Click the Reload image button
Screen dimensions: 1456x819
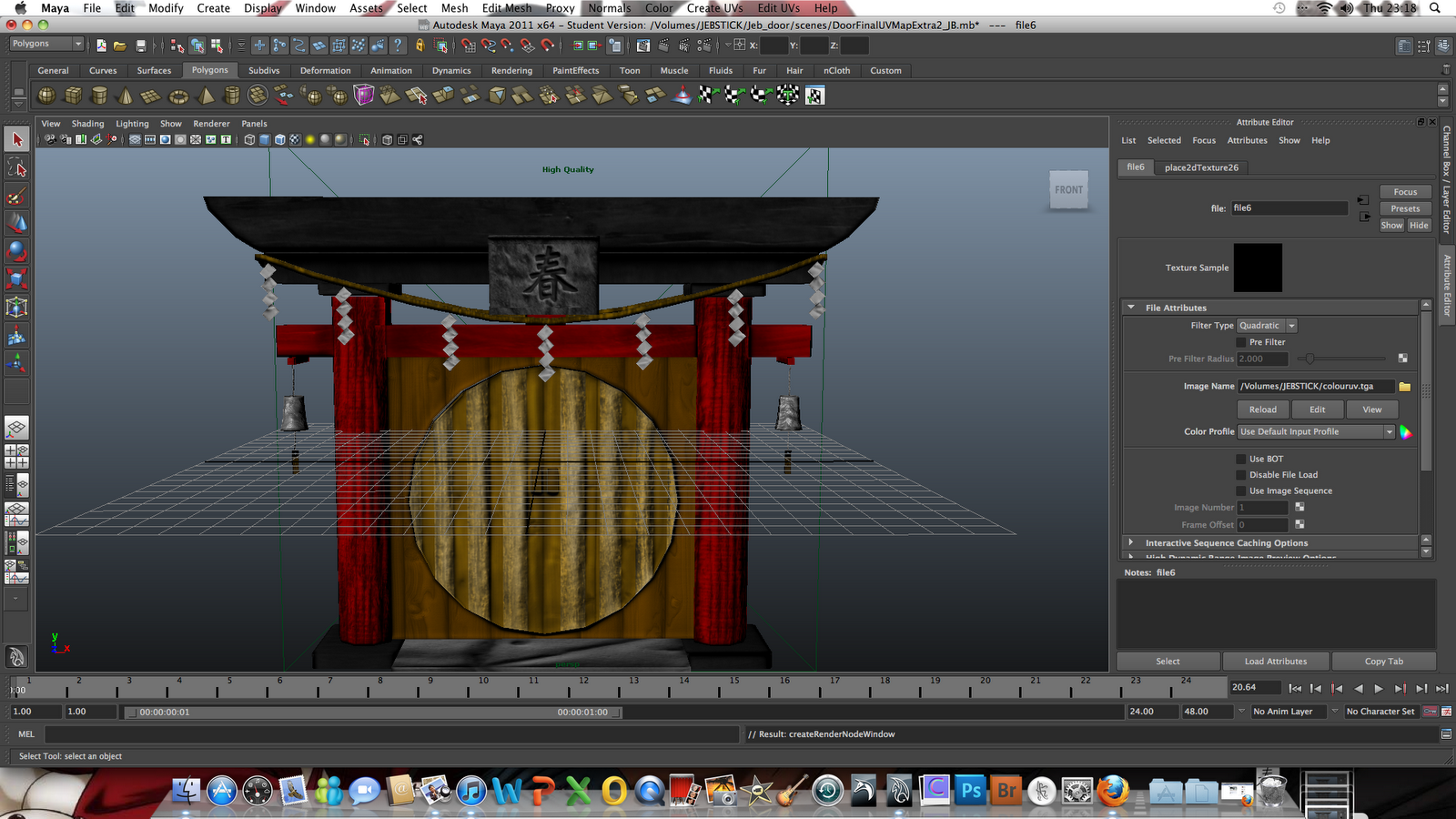click(x=1262, y=409)
